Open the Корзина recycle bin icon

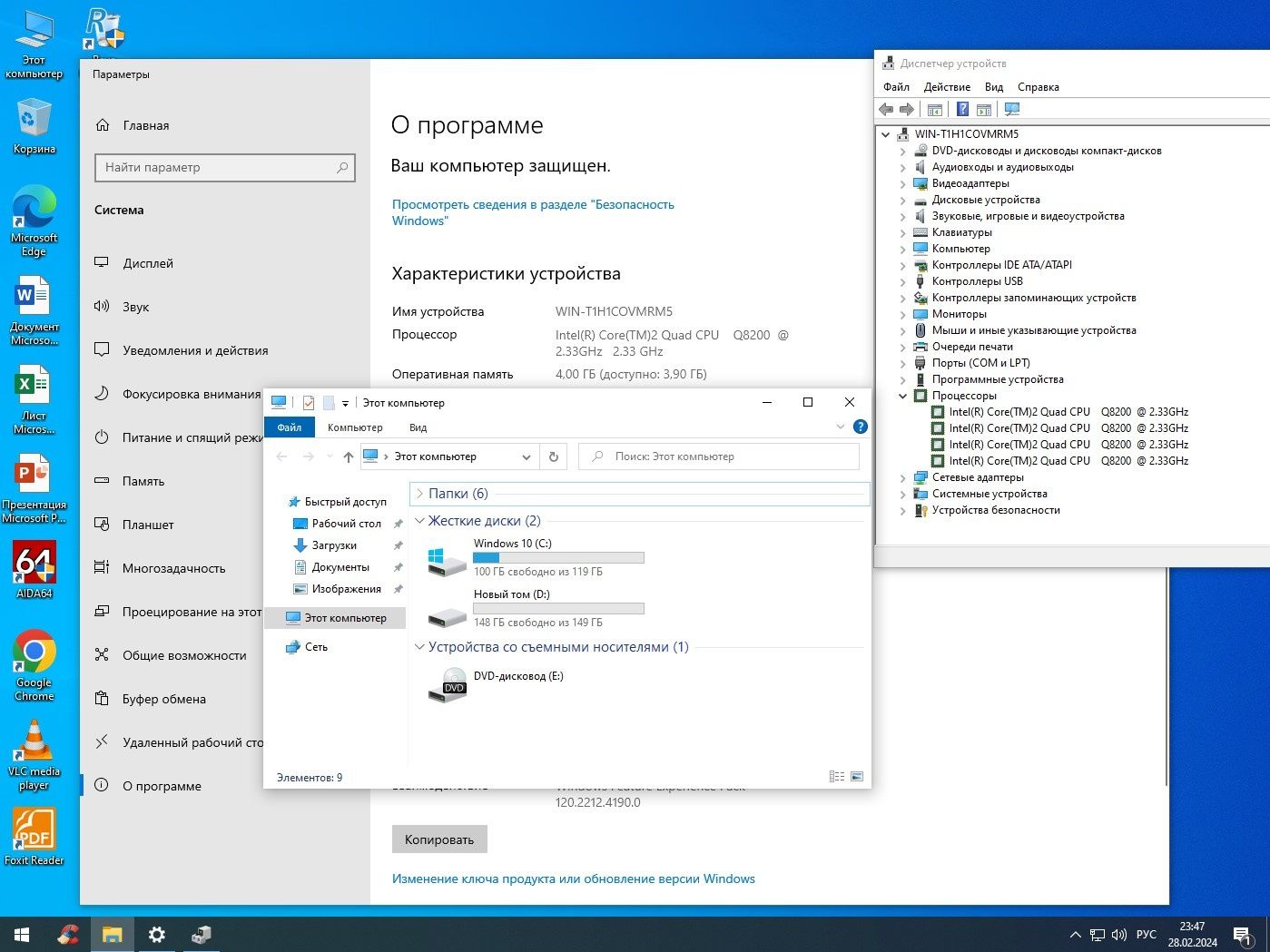(x=34, y=127)
